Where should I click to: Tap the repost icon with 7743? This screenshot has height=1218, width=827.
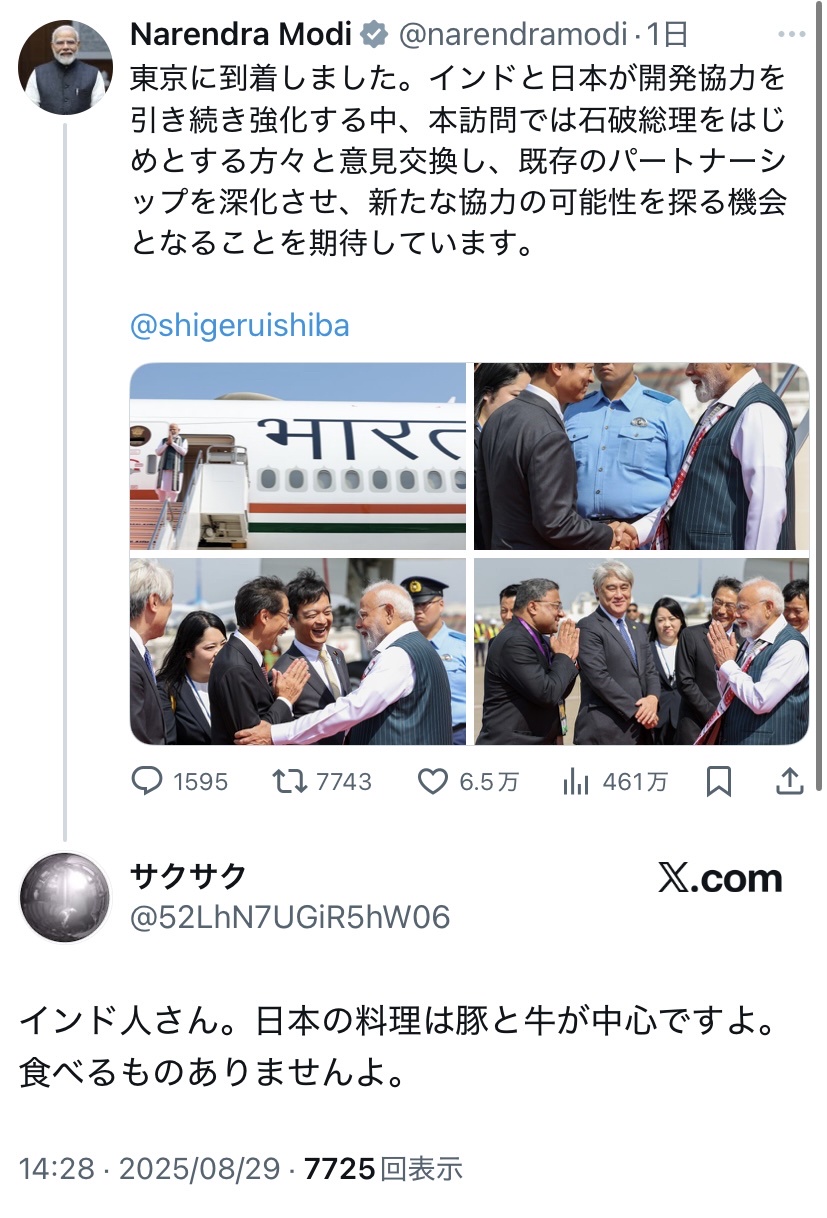291,781
